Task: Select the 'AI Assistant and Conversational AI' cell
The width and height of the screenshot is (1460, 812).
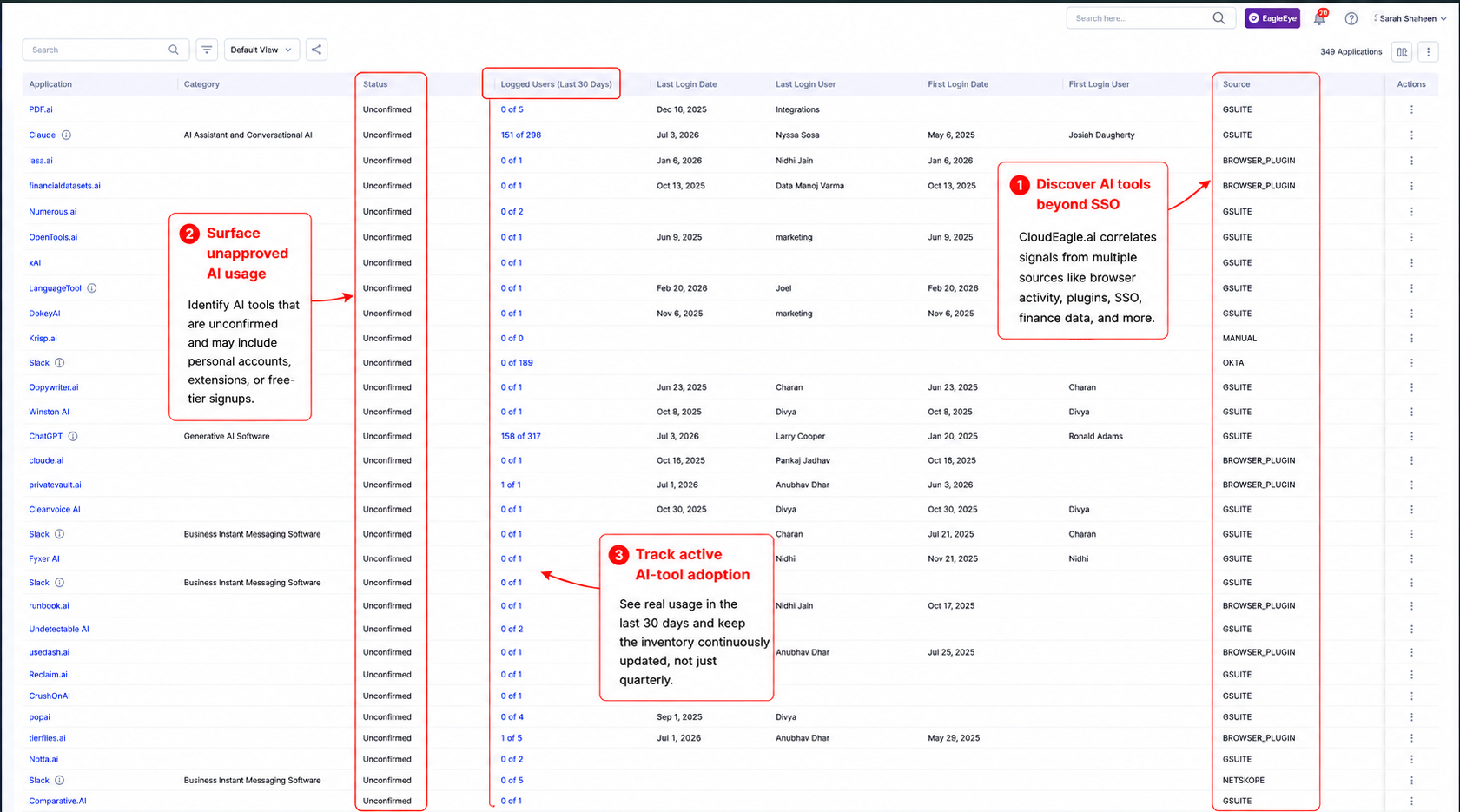Action: (x=248, y=135)
